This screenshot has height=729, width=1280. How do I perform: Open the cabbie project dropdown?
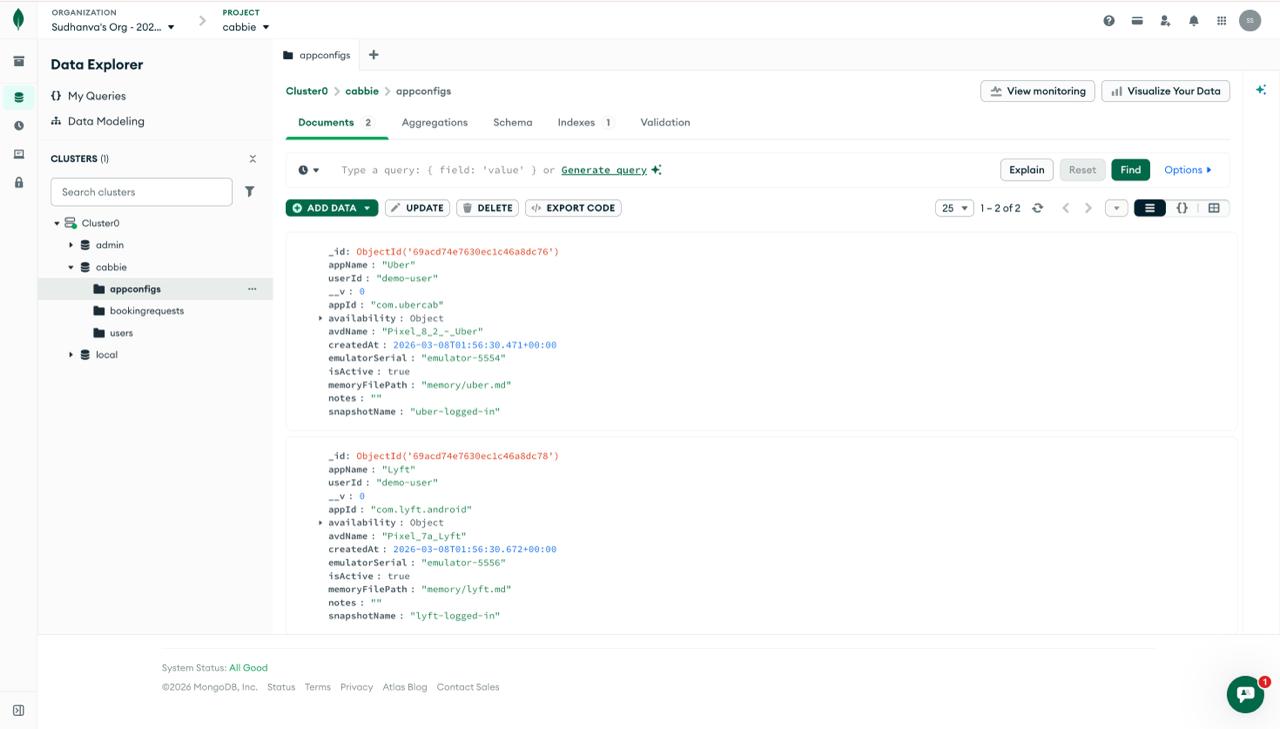[246, 27]
